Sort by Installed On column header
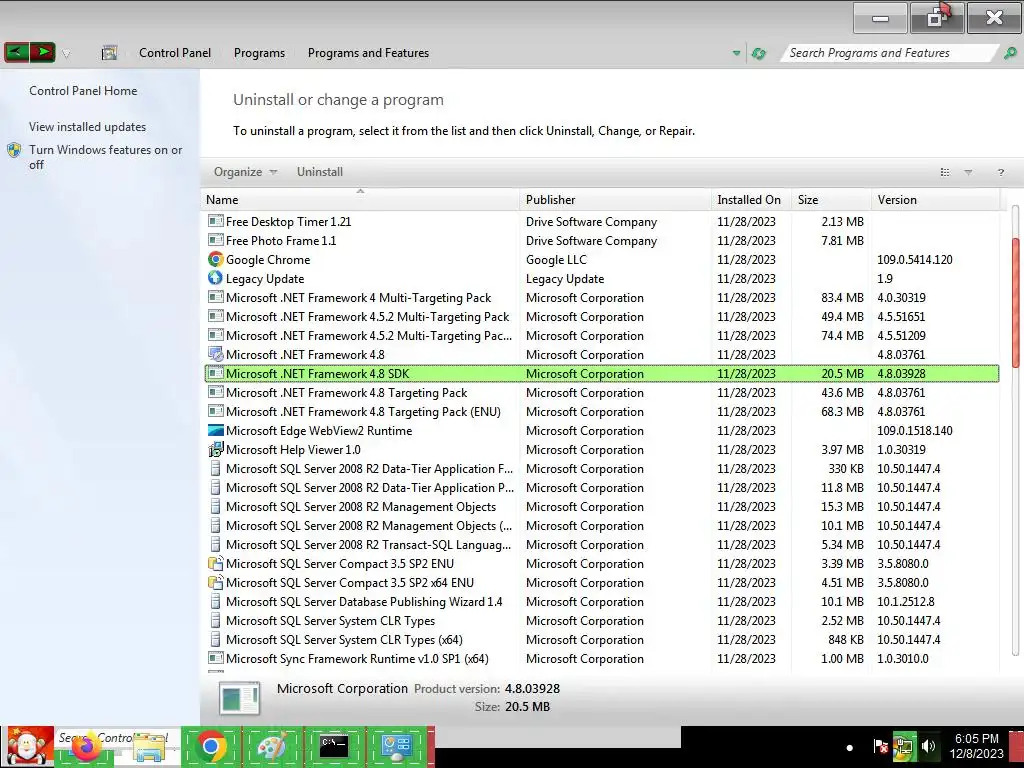 pos(751,200)
